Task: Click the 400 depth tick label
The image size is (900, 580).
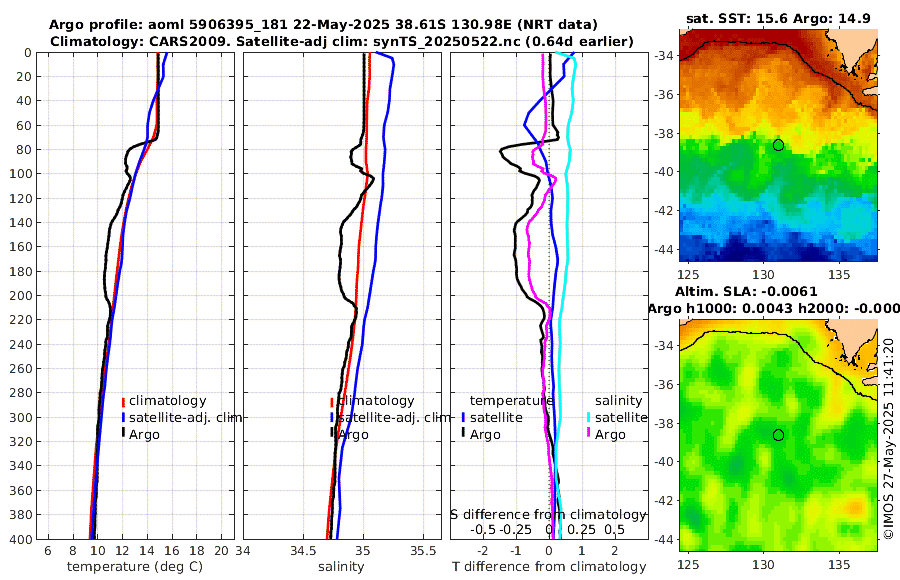Action: 21,539
